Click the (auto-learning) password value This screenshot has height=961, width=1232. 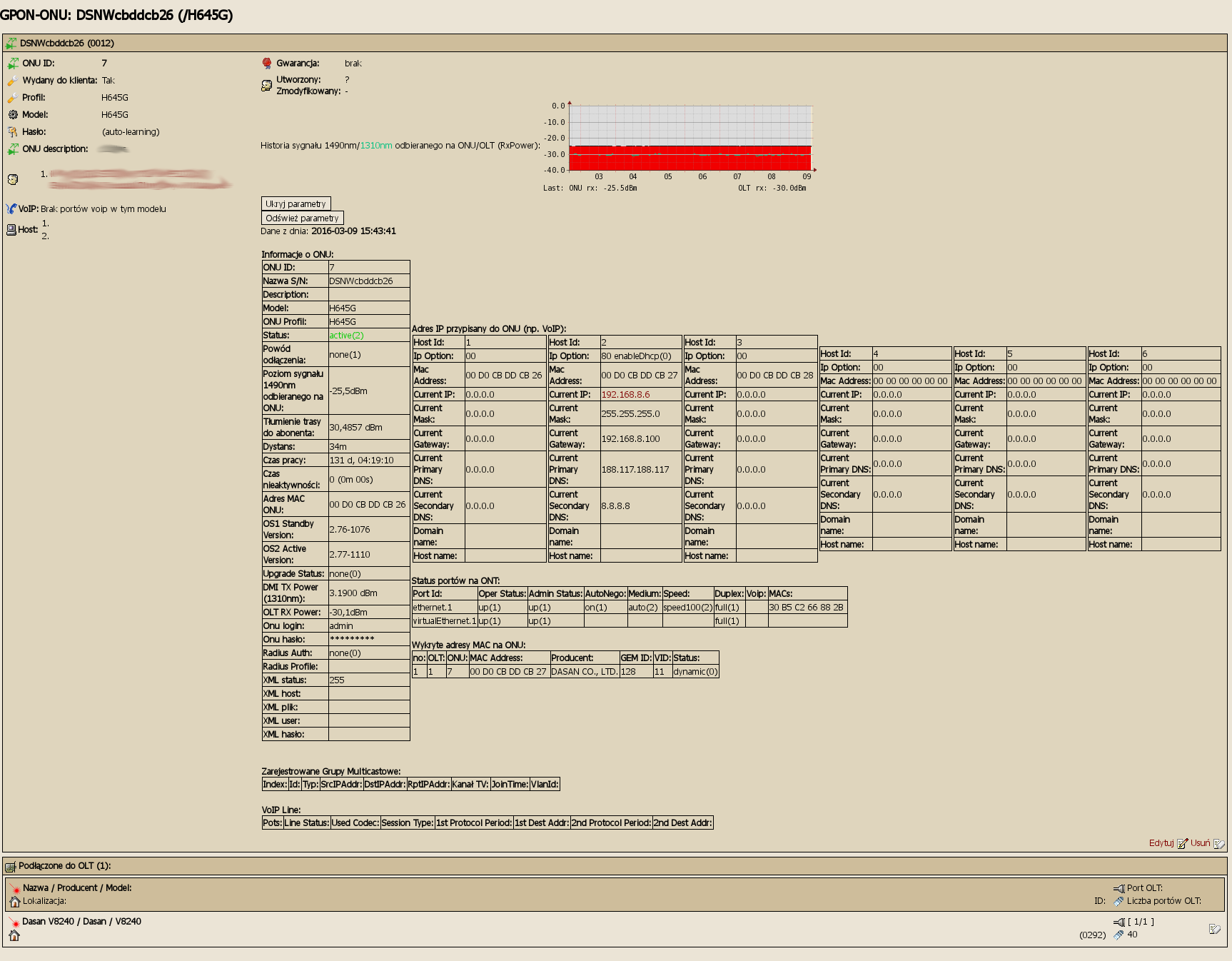pos(131,132)
